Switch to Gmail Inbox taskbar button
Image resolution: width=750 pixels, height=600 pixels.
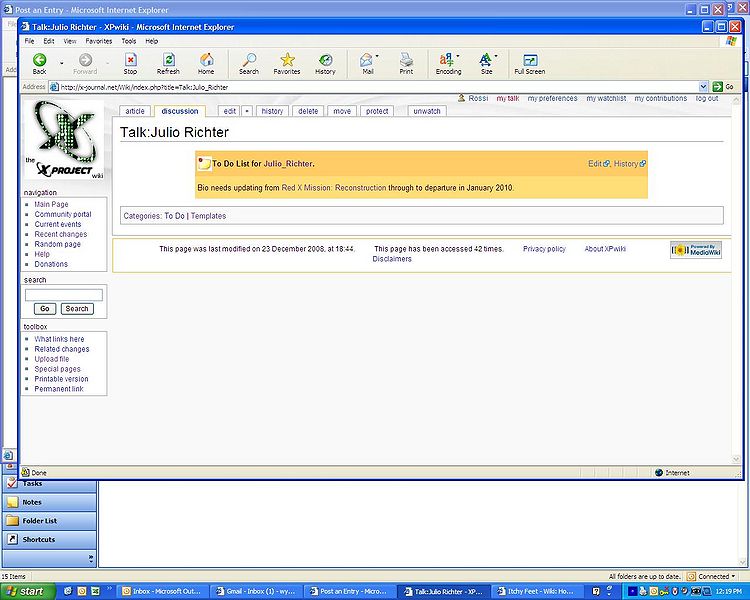pos(257,591)
